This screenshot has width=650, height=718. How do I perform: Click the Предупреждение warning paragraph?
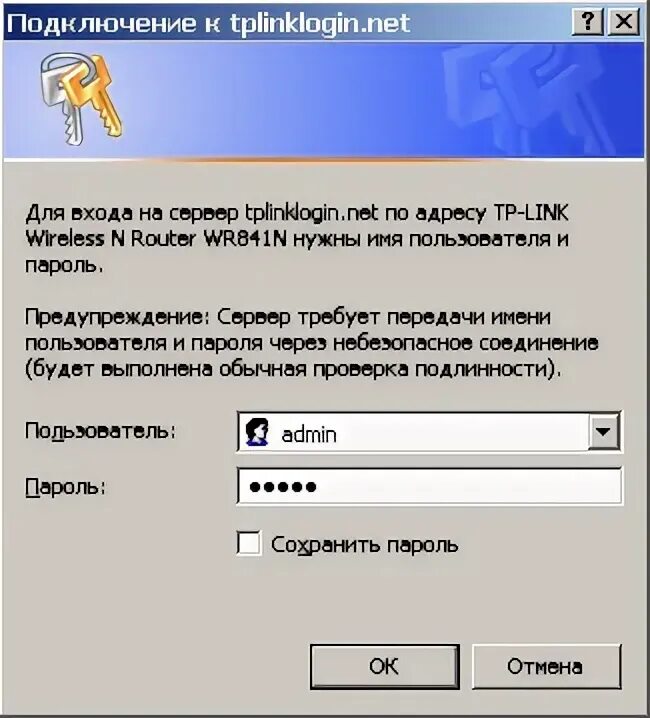[311, 343]
